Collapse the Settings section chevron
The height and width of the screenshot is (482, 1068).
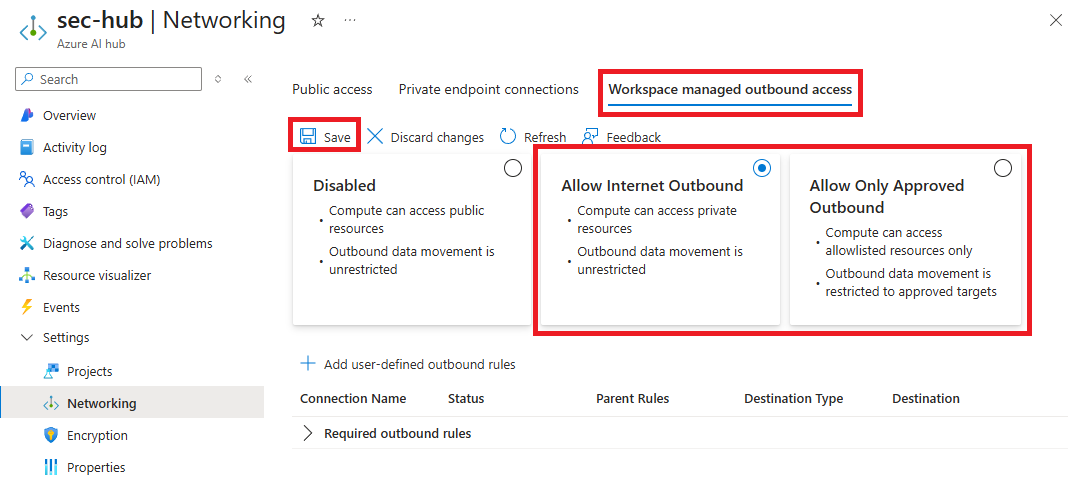[x=27, y=337]
